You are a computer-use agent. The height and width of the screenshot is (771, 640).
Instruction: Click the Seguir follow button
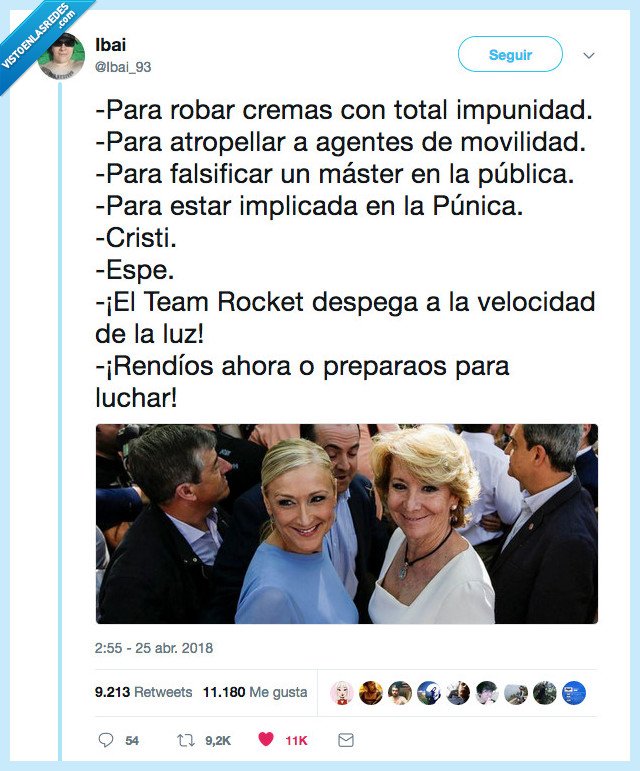(x=510, y=55)
